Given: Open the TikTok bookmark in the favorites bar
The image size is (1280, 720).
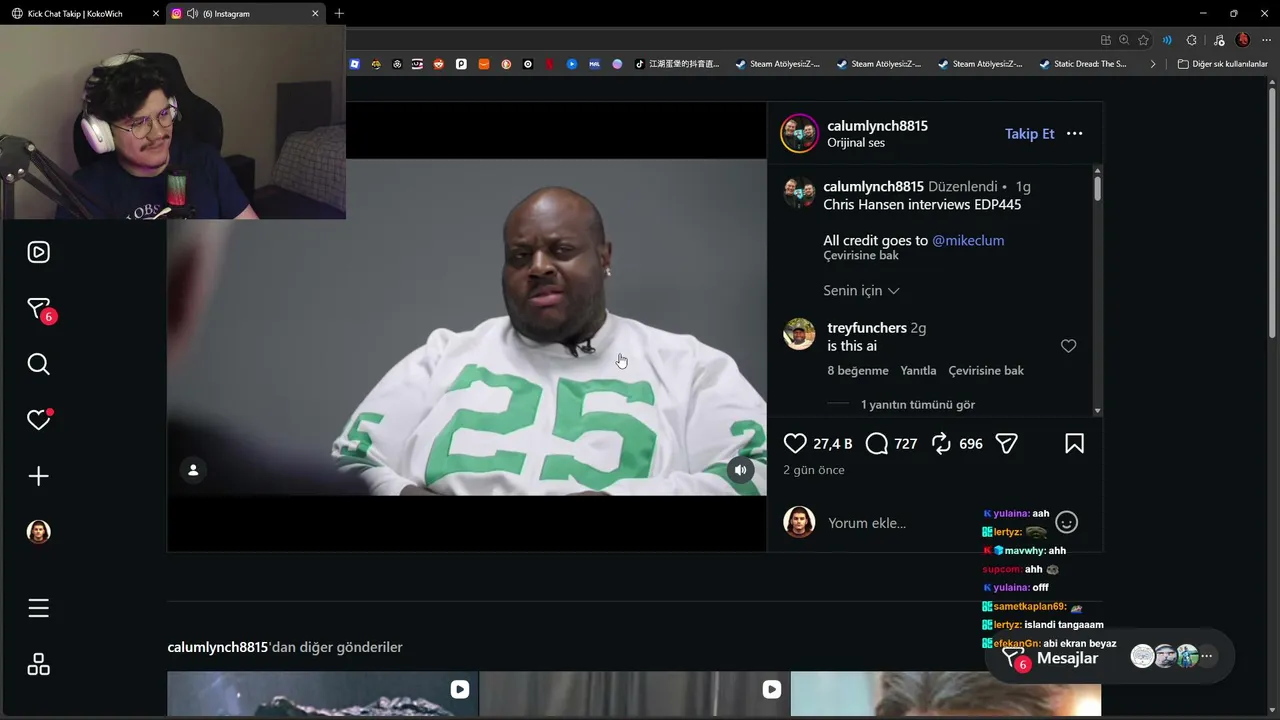Looking at the screenshot, I should coord(679,64).
